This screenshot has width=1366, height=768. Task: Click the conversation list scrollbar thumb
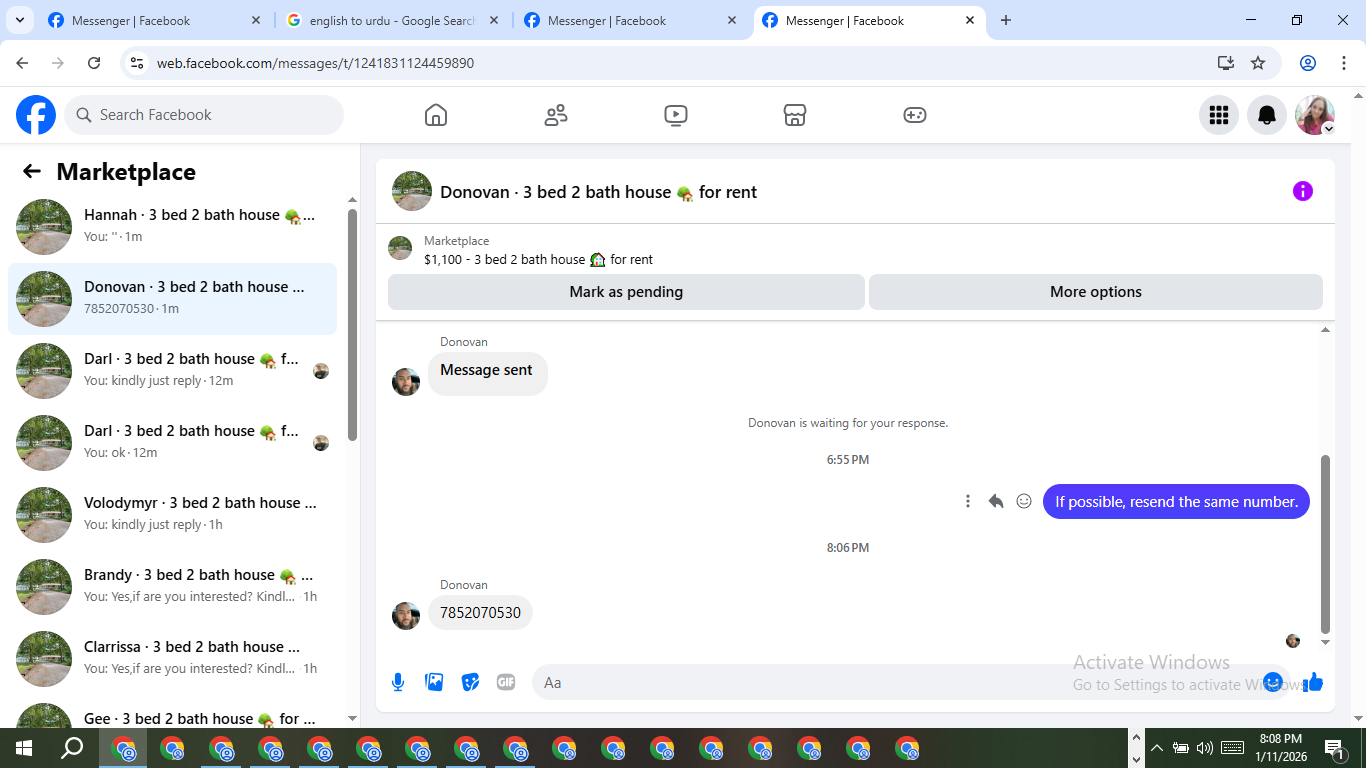pyautogui.click(x=352, y=324)
